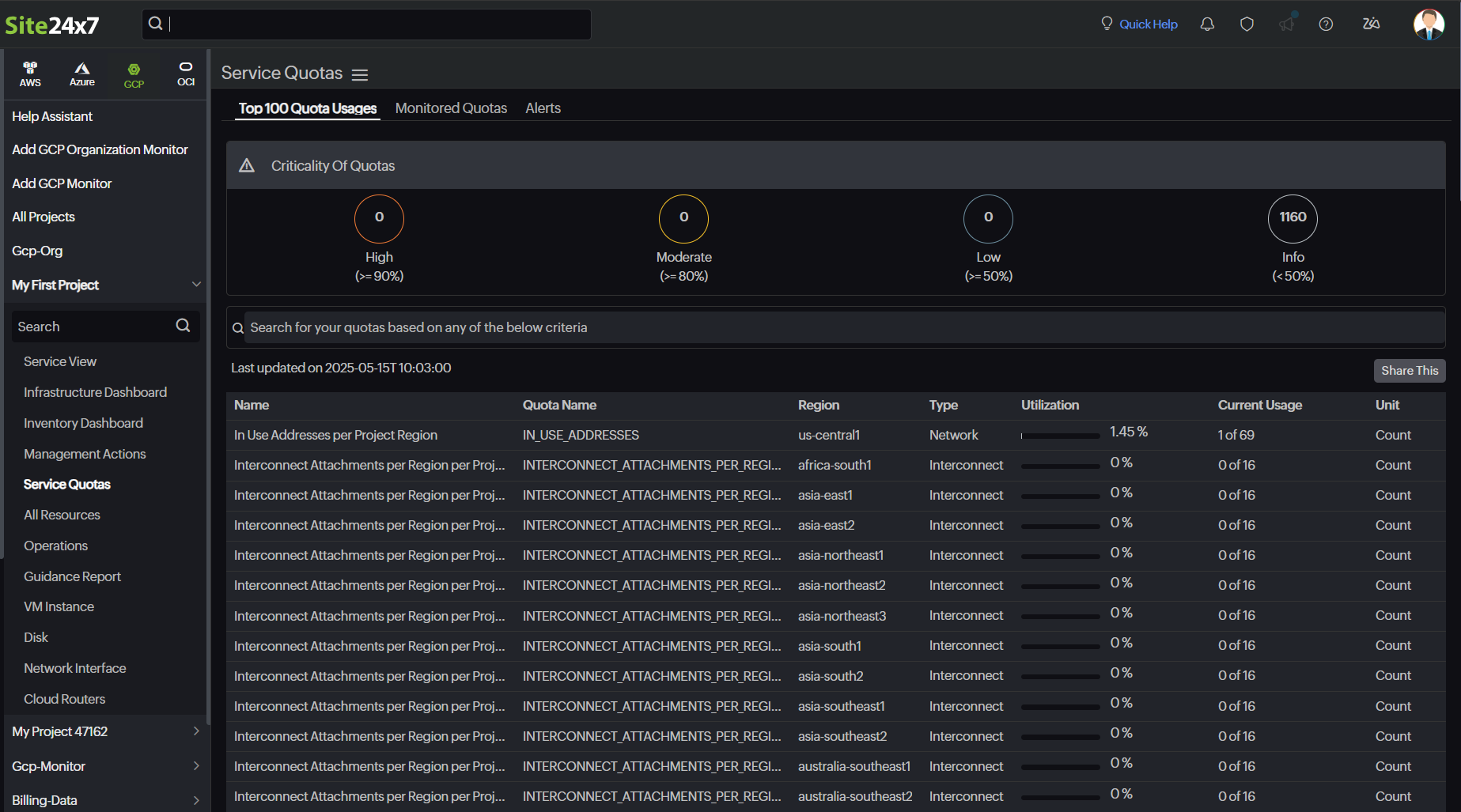Expand the My Project 47162 section
1461x812 pixels.
[196, 731]
